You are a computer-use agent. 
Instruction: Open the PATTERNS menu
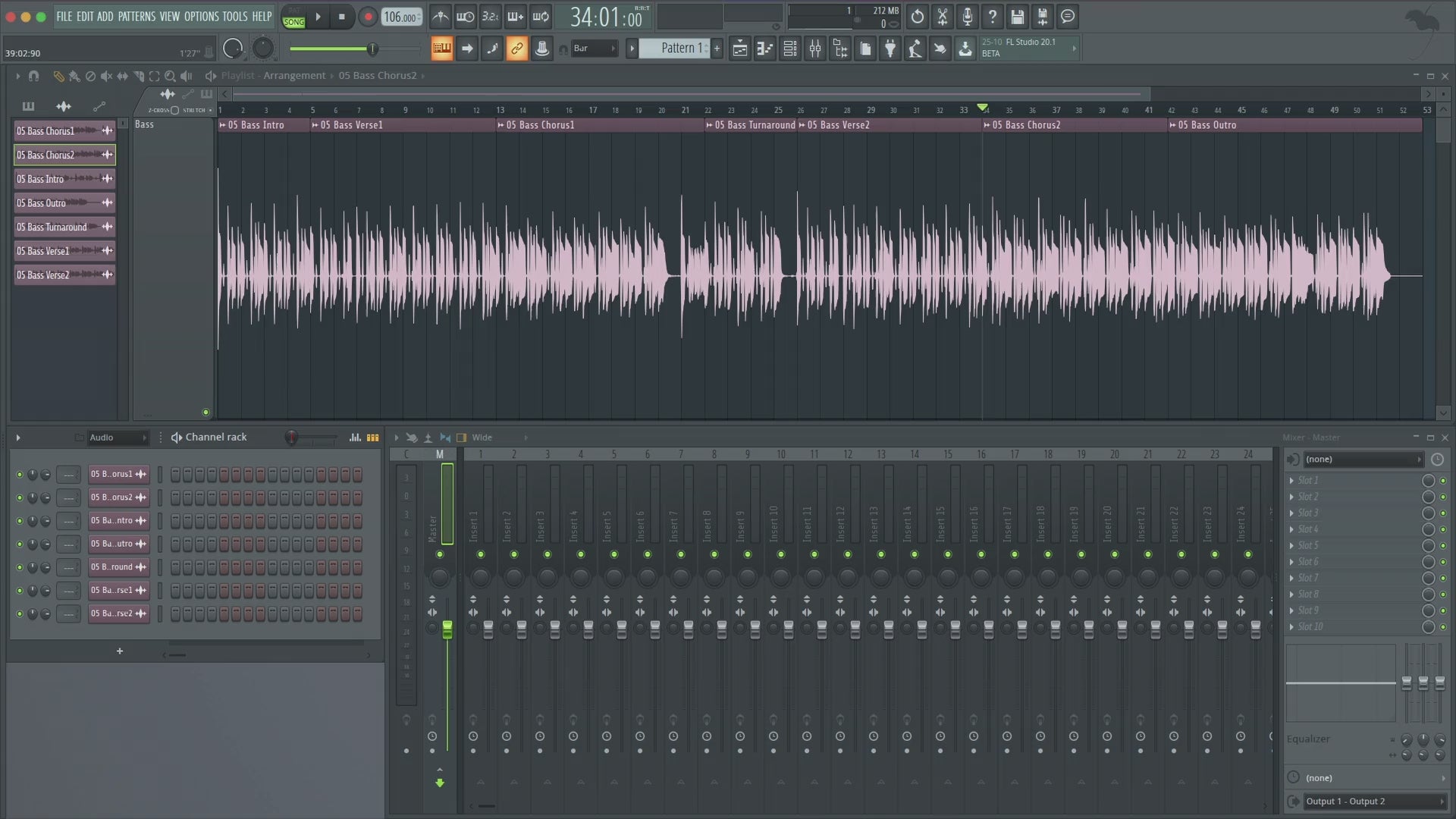(x=136, y=17)
